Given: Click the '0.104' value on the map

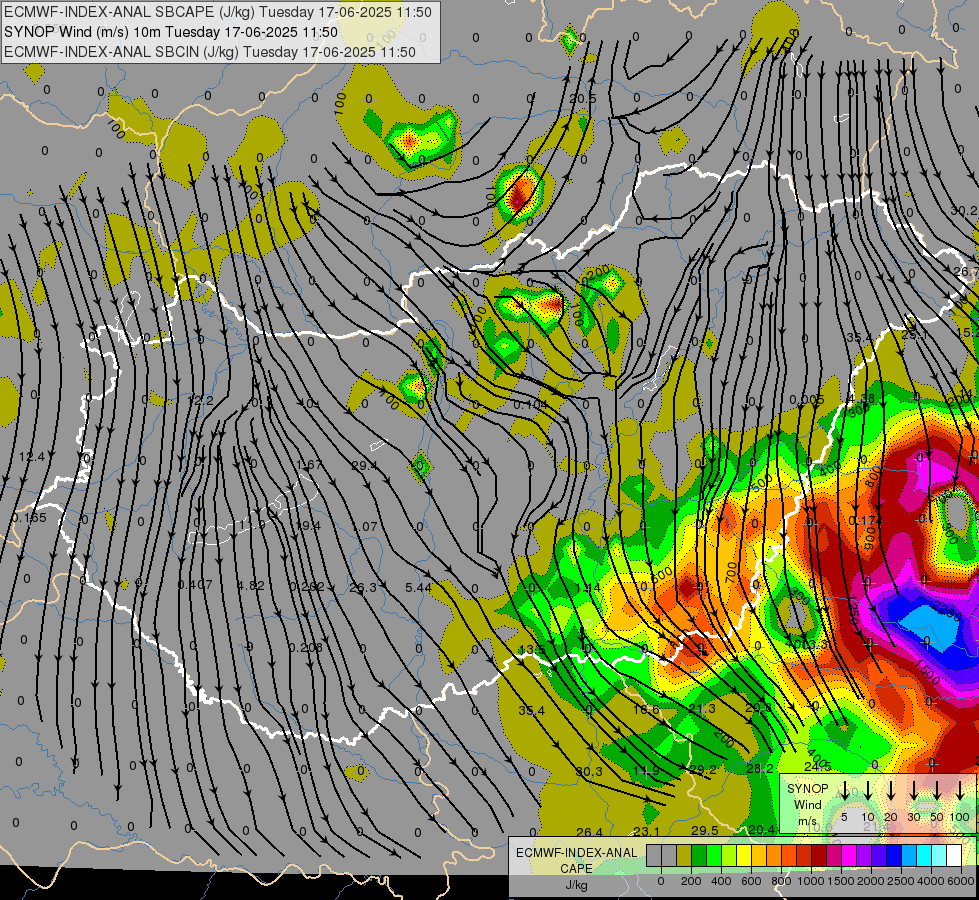Looking at the screenshot, I should point(531,405).
